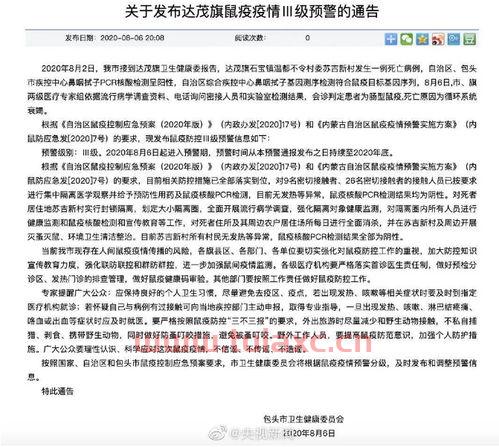Click the paragraph starting 当前我市现存在
Viewport: 499px width, 447px height.
(x=252, y=265)
